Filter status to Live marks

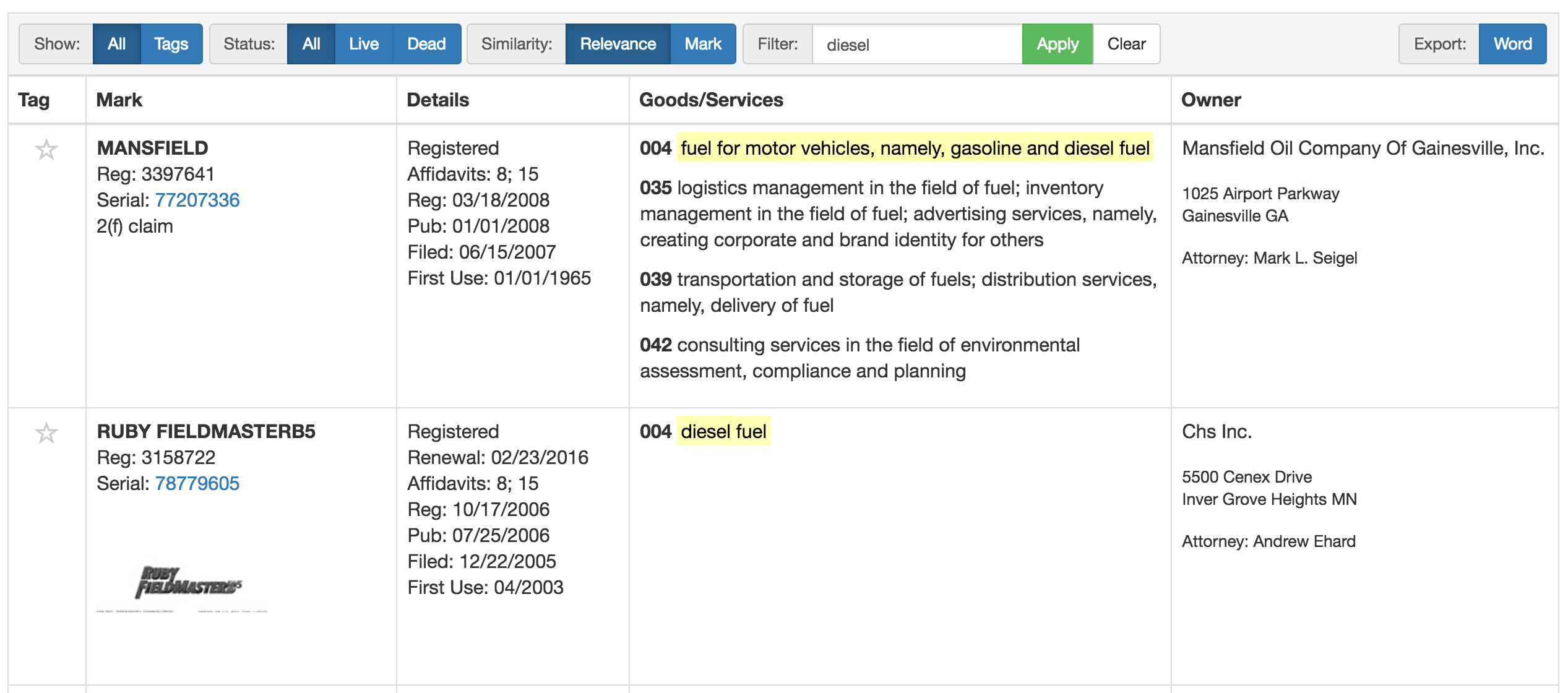(x=363, y=44)
